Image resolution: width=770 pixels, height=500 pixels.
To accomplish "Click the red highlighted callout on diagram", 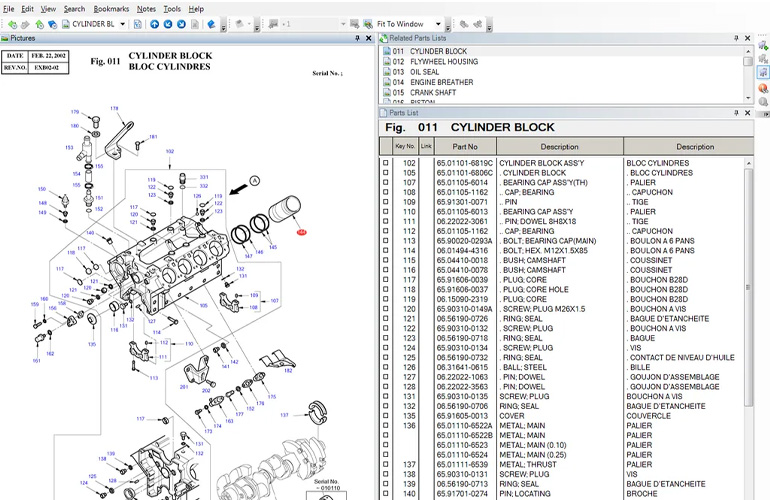I will point(301,233).
